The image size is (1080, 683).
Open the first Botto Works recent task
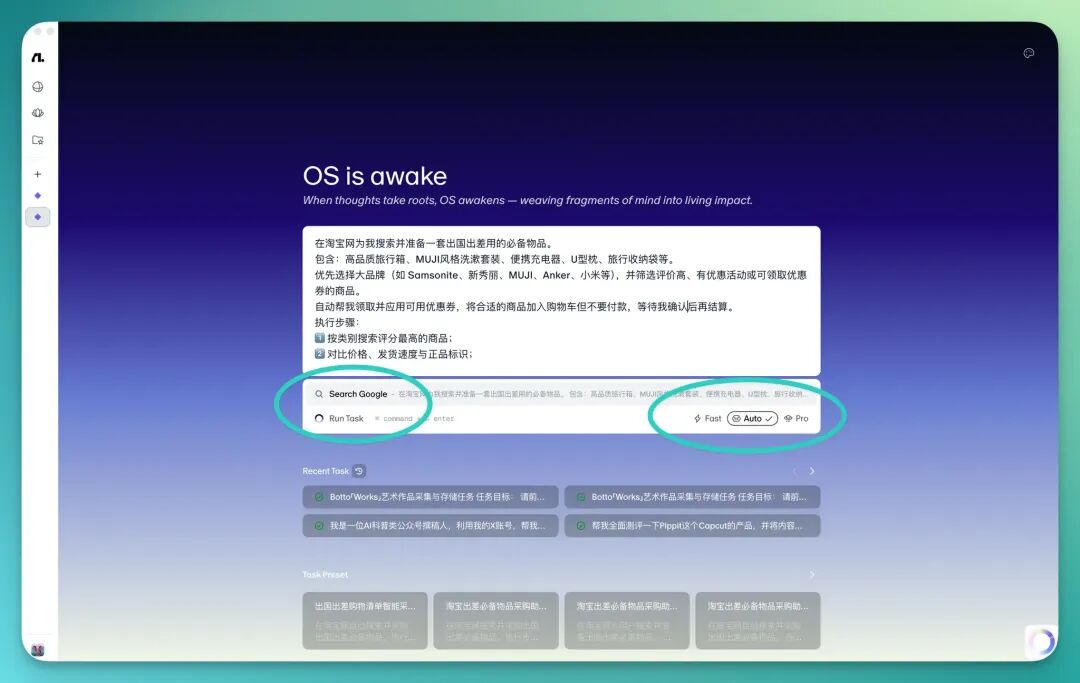[x=430, y=497]
